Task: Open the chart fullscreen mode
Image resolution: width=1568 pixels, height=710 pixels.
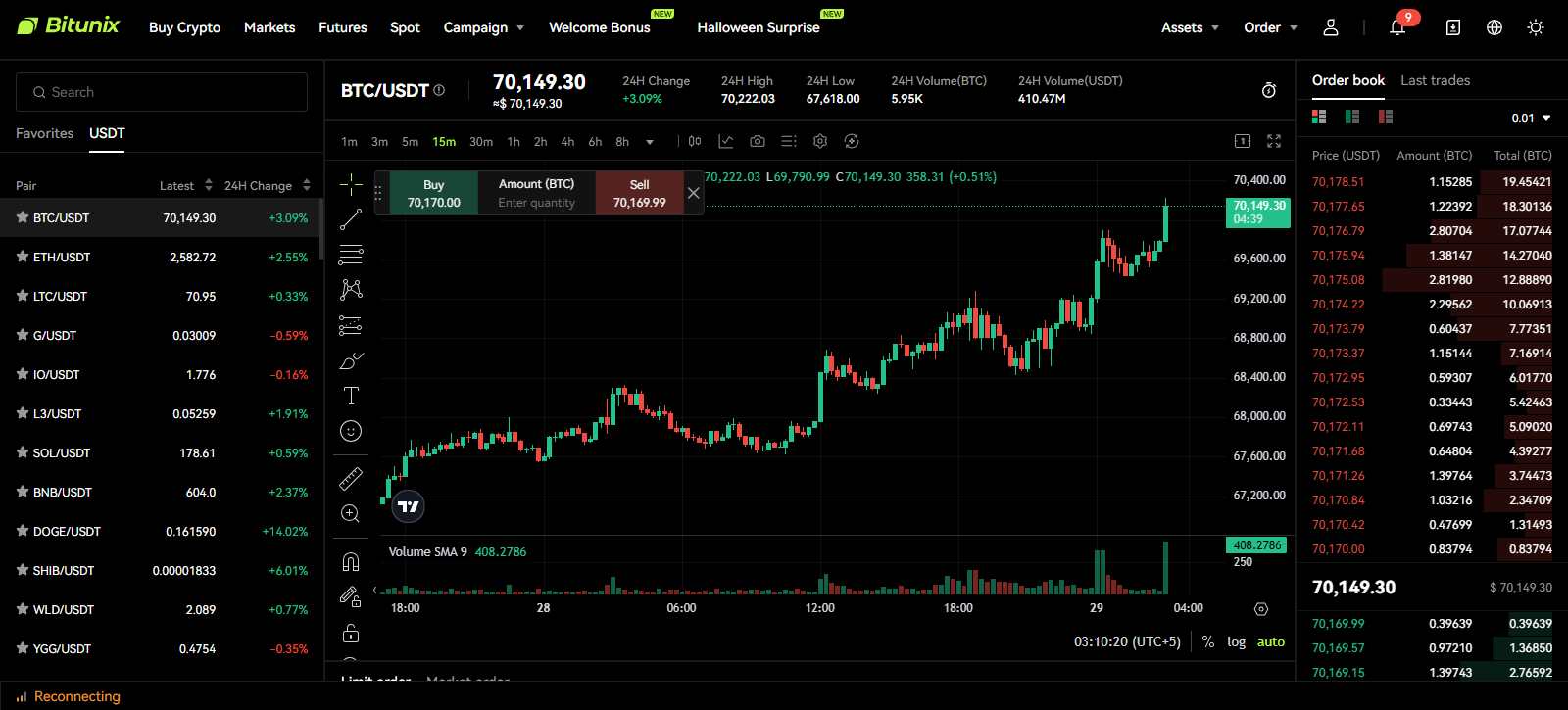Action: coord(1274,142)
